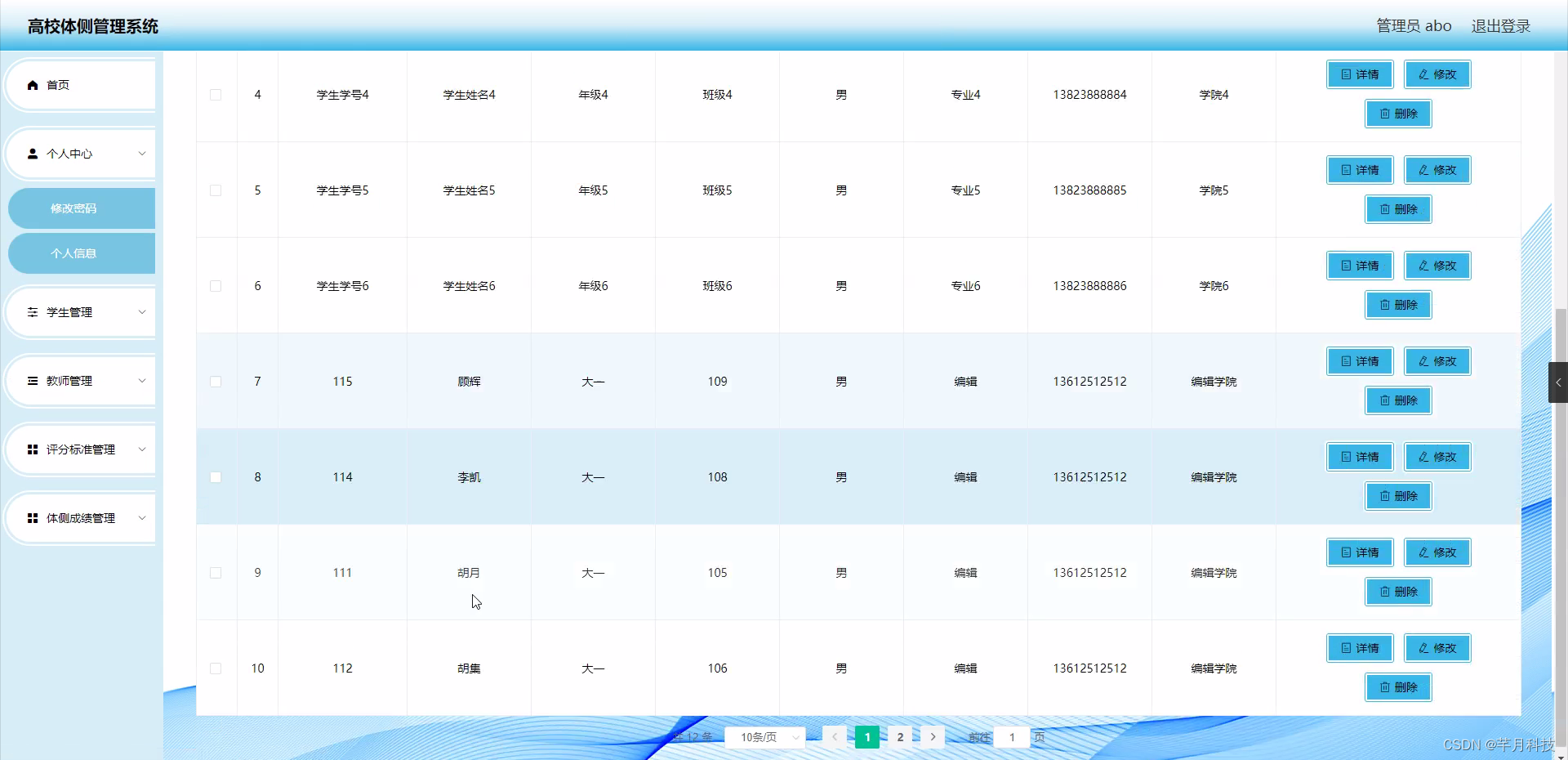Check the row checkbox for 李凯
The width and height of the screenshot is (1568, 760).
[x=216, y=477]
